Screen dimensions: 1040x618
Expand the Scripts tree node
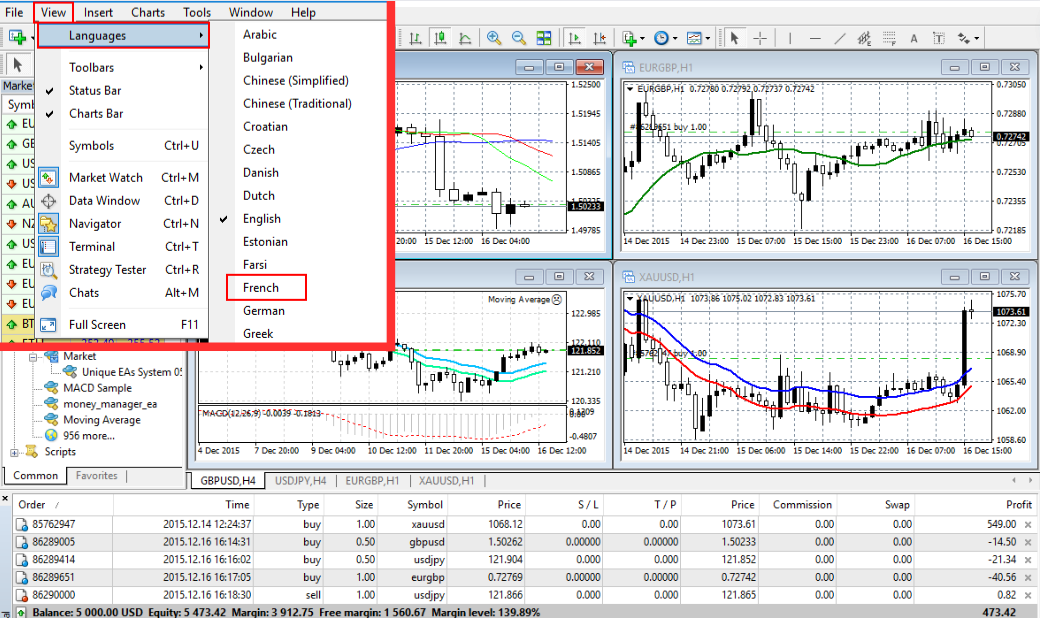pos(14,452)
